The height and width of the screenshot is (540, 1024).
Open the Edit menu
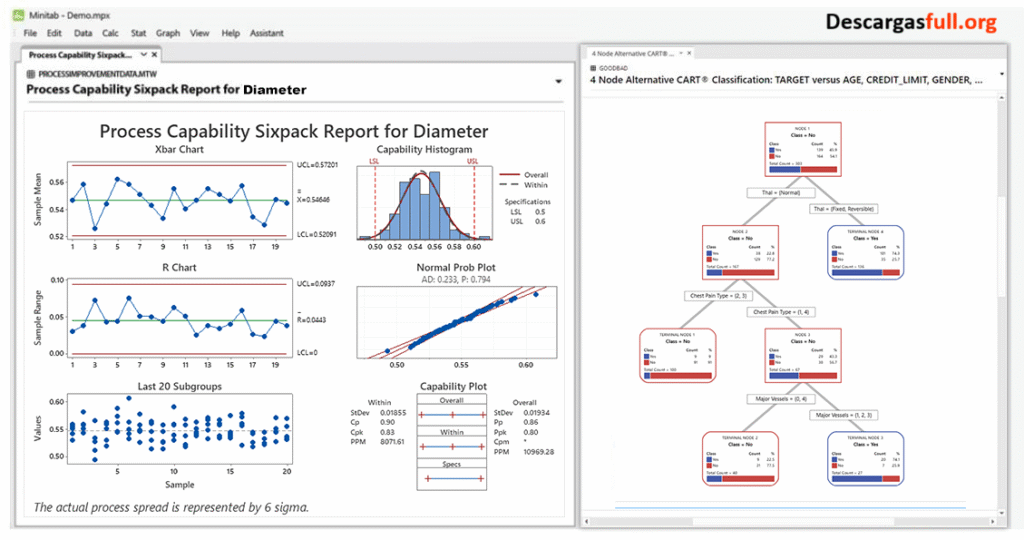54,33
